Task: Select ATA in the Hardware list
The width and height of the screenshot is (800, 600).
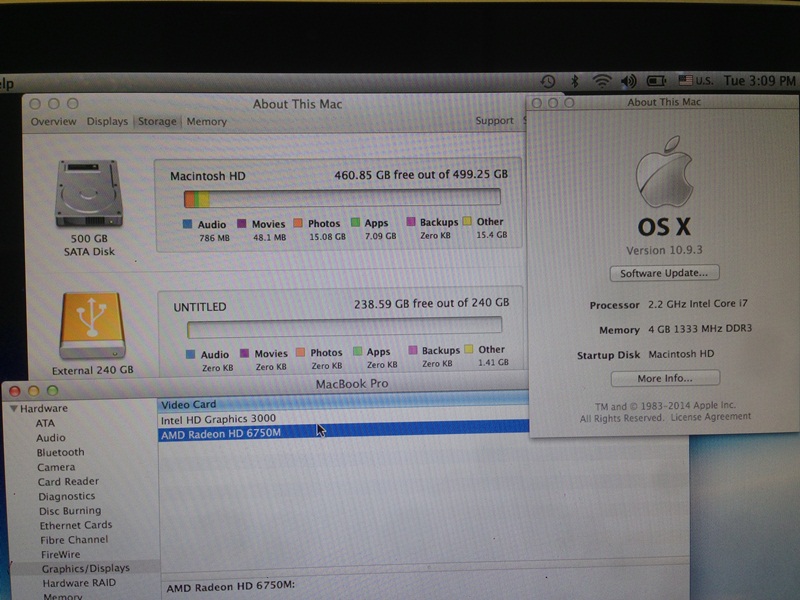Action: click(45, 423)
